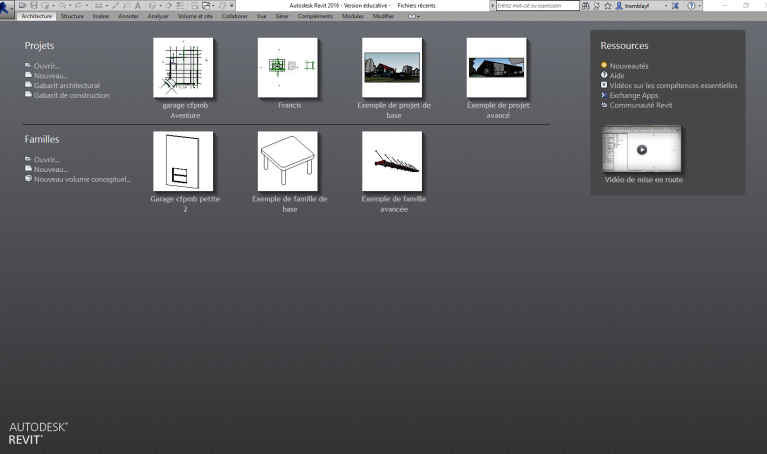Open the Gérer ribbon tab
Screen dimensions: 767x454
point(282,16)
